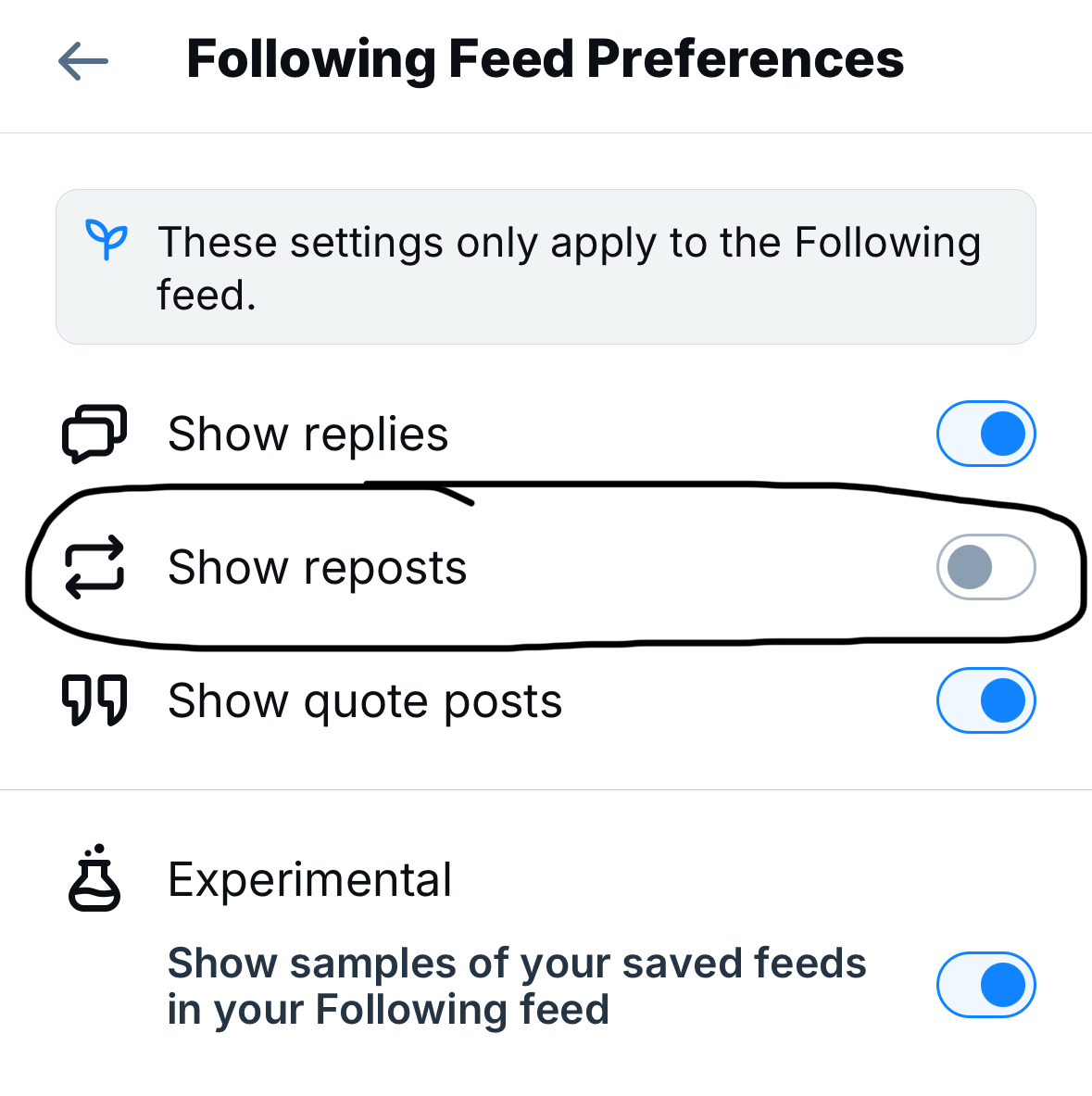Click the divider line above Experimental section
1092x1096 pixels.
546,790
